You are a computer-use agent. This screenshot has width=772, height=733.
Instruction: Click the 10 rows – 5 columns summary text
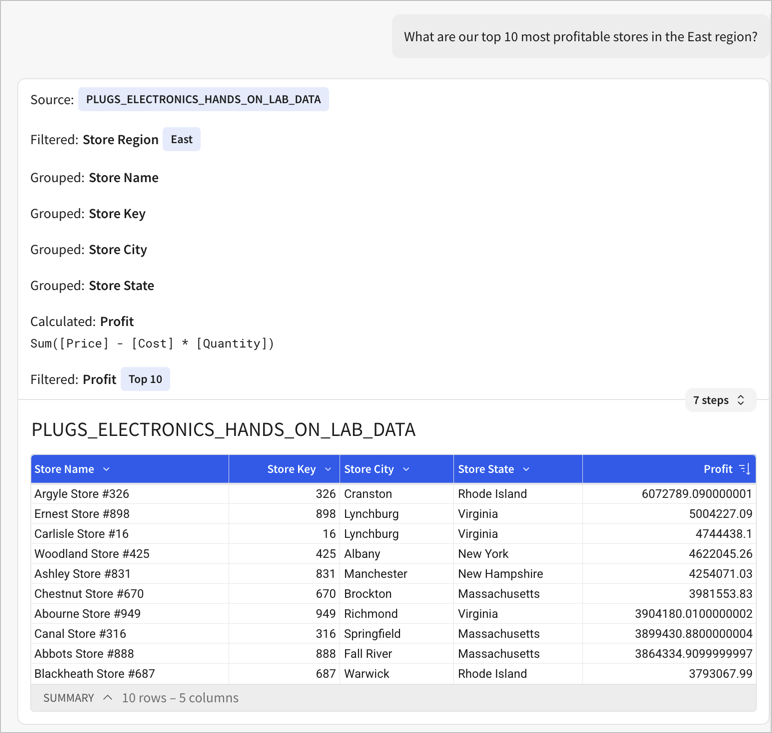click(180, 698)
